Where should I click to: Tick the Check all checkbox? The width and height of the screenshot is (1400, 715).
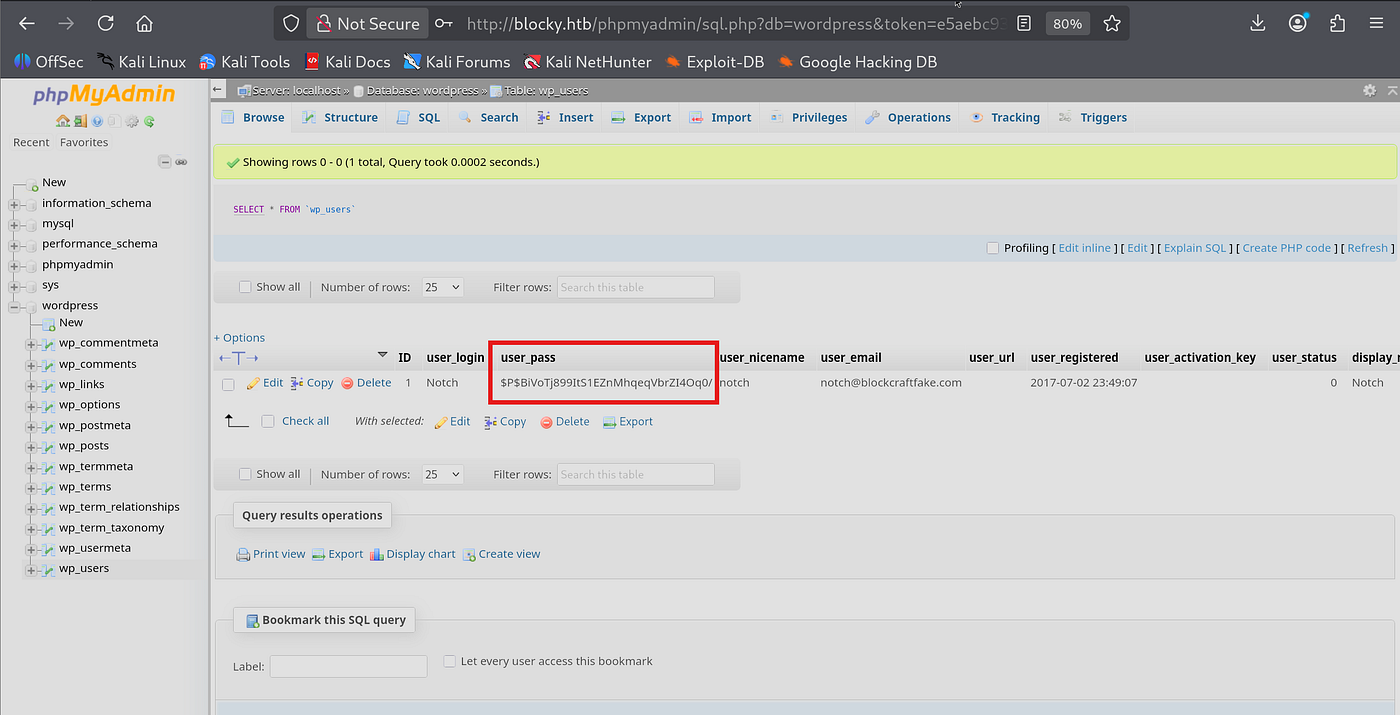tap(268, 421)
